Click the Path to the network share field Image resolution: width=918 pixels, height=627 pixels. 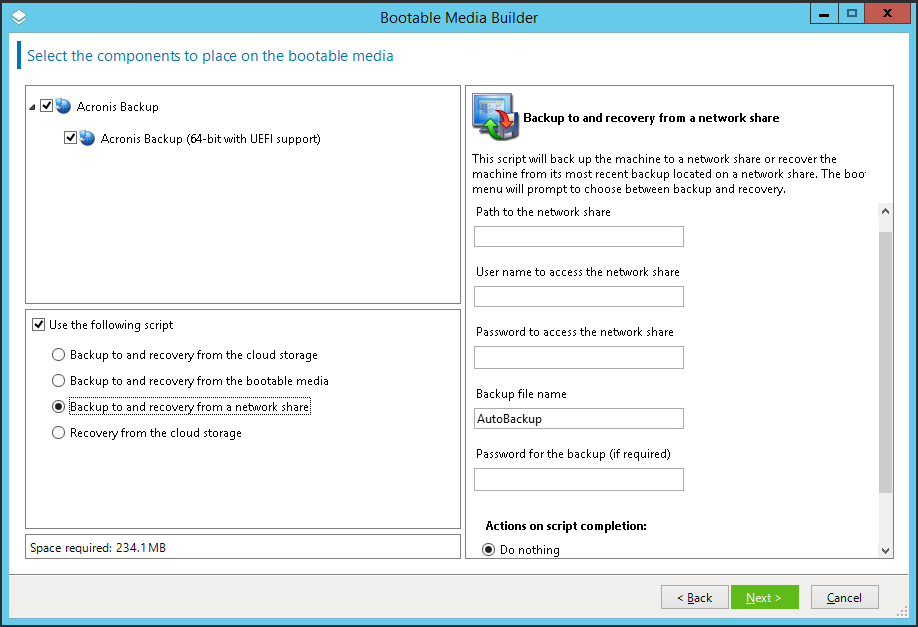click(x=578, y=236)
